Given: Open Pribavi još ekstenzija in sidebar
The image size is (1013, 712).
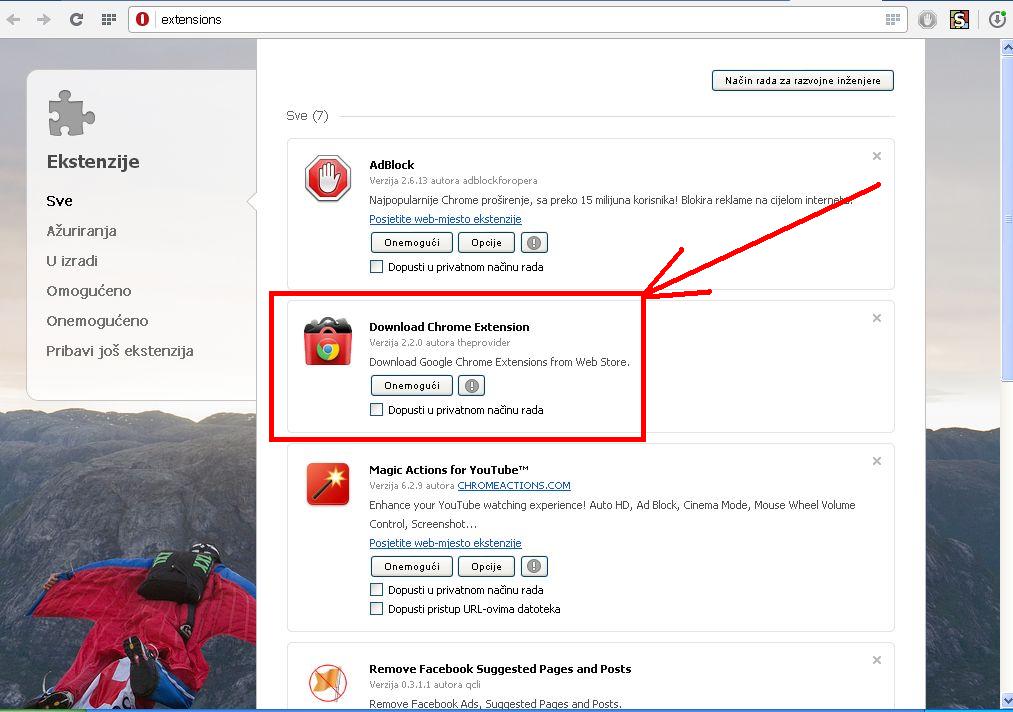Looking at the screenshot, I should (x=120, y=351).
